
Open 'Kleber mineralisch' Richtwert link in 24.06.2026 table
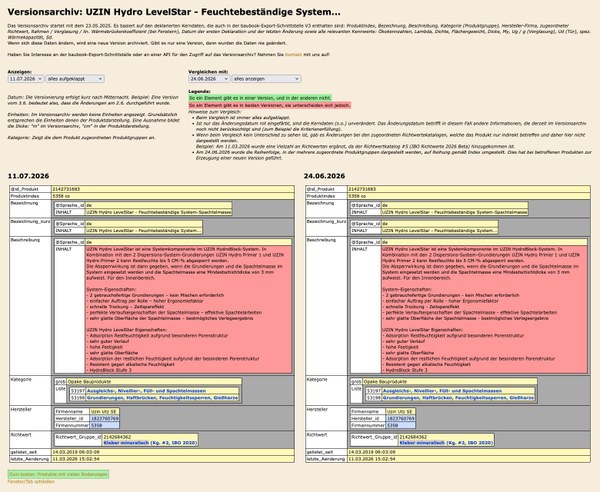[x=446, y=443]
